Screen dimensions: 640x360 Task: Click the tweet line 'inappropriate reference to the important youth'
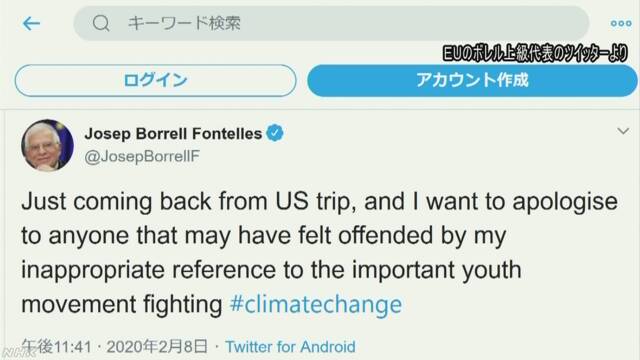(271, 270)
